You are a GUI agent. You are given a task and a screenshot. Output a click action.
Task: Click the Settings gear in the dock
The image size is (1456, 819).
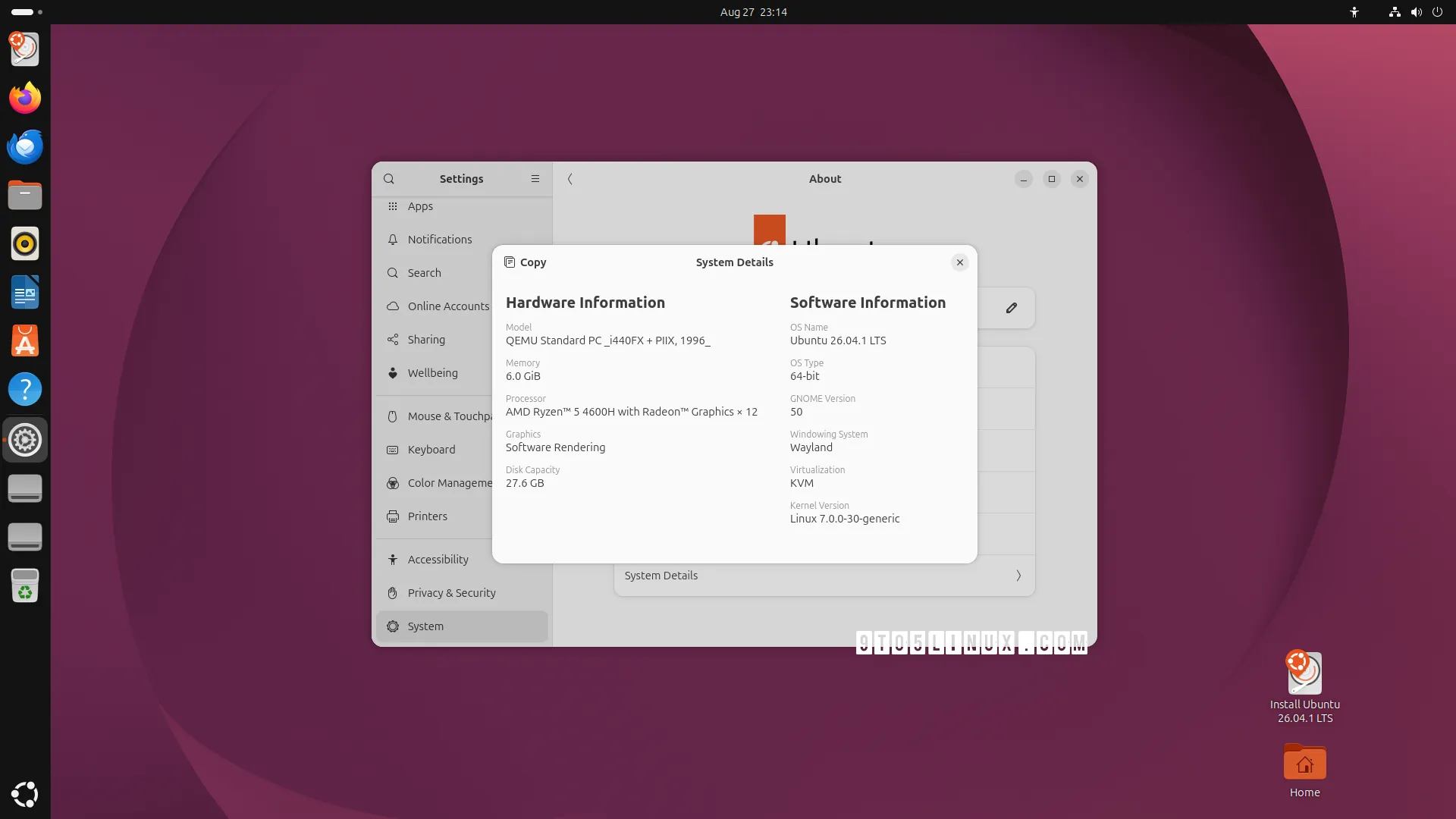pos(25,440)
